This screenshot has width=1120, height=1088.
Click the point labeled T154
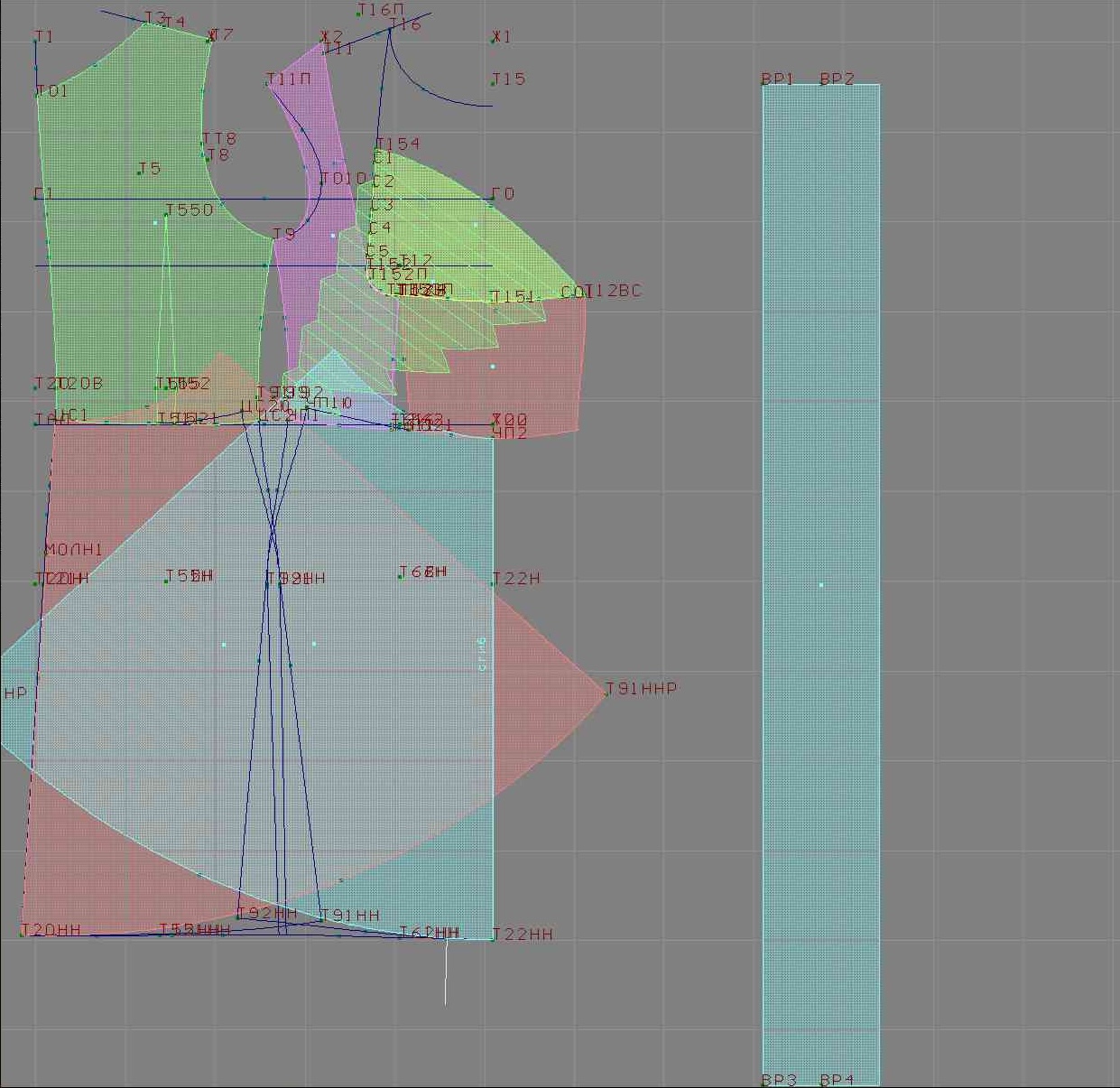(x=376, y=148)
